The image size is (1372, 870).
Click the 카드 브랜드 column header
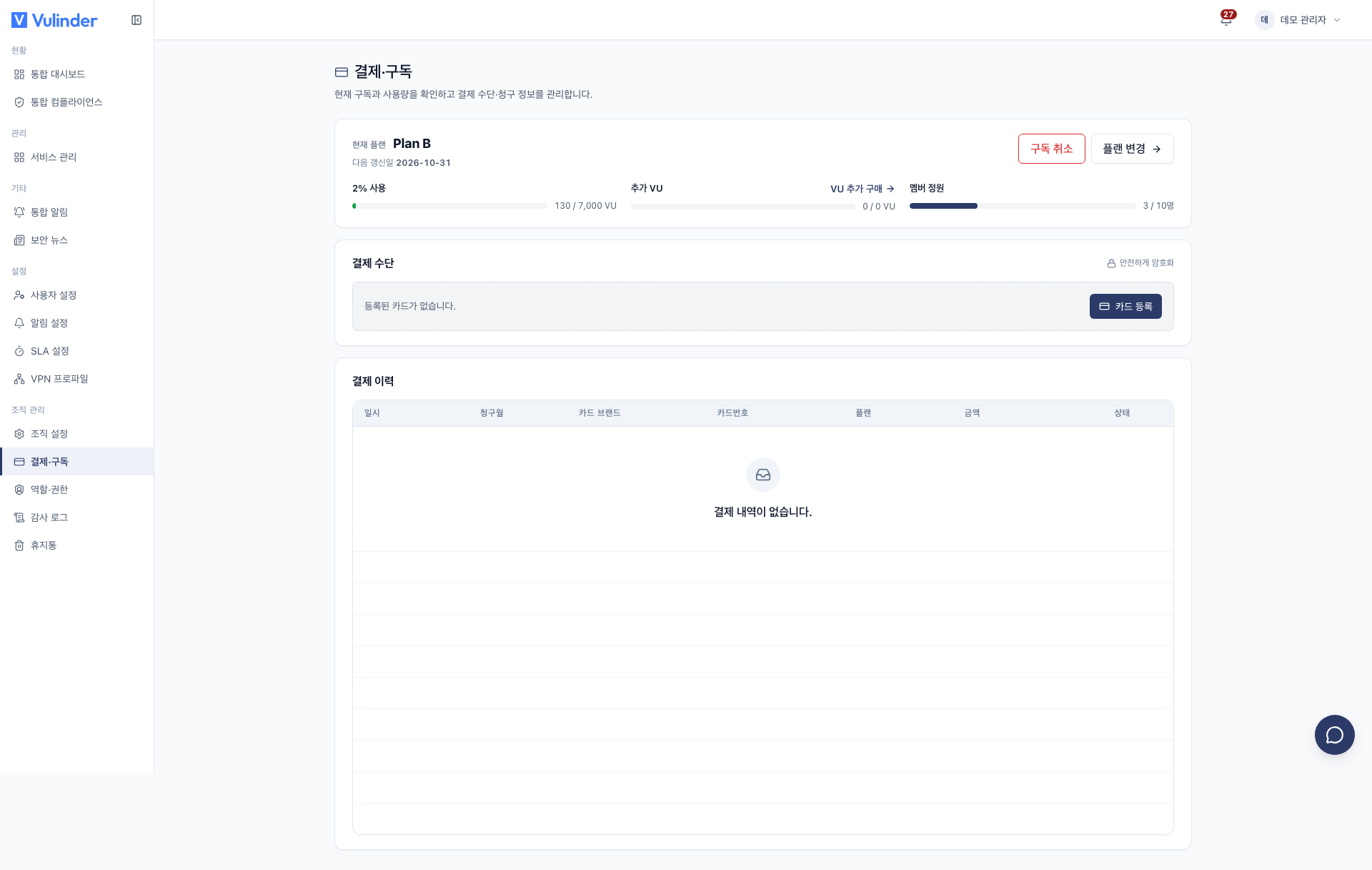[600, 413]
